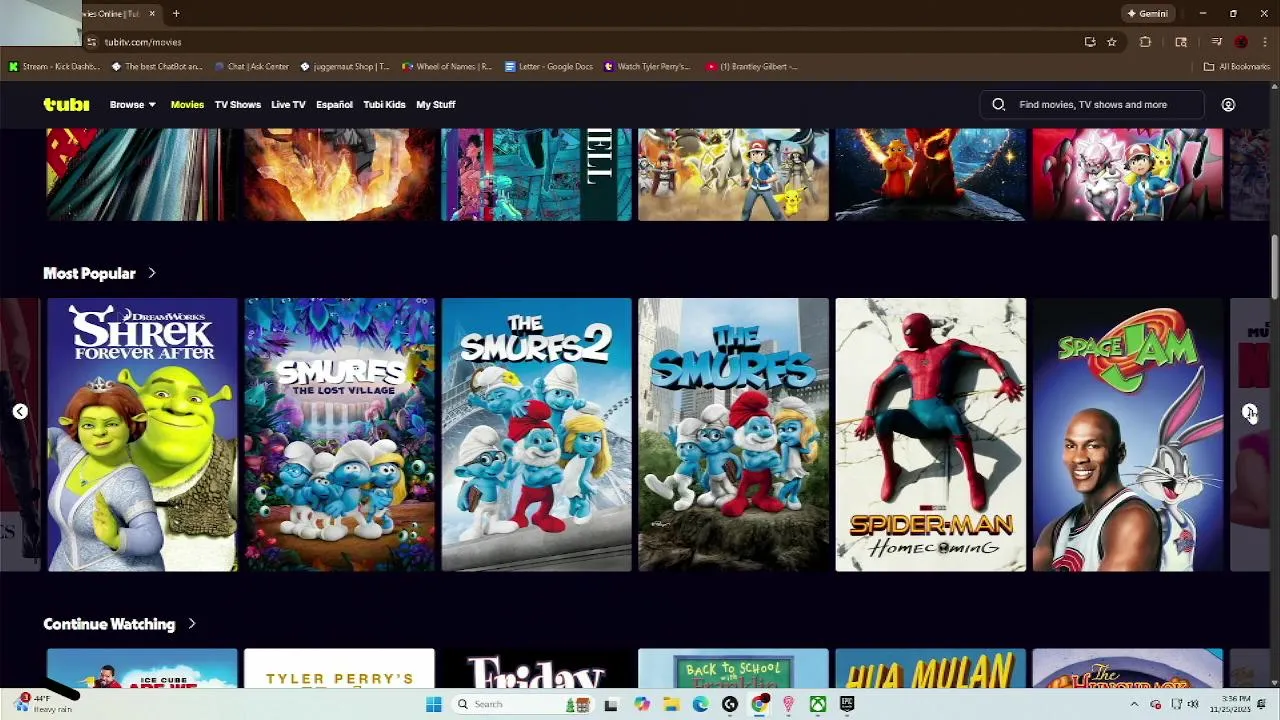The height and width of the screenshot is (720, 1280).
Task: Open My Stuff
Action: [435, 104]
